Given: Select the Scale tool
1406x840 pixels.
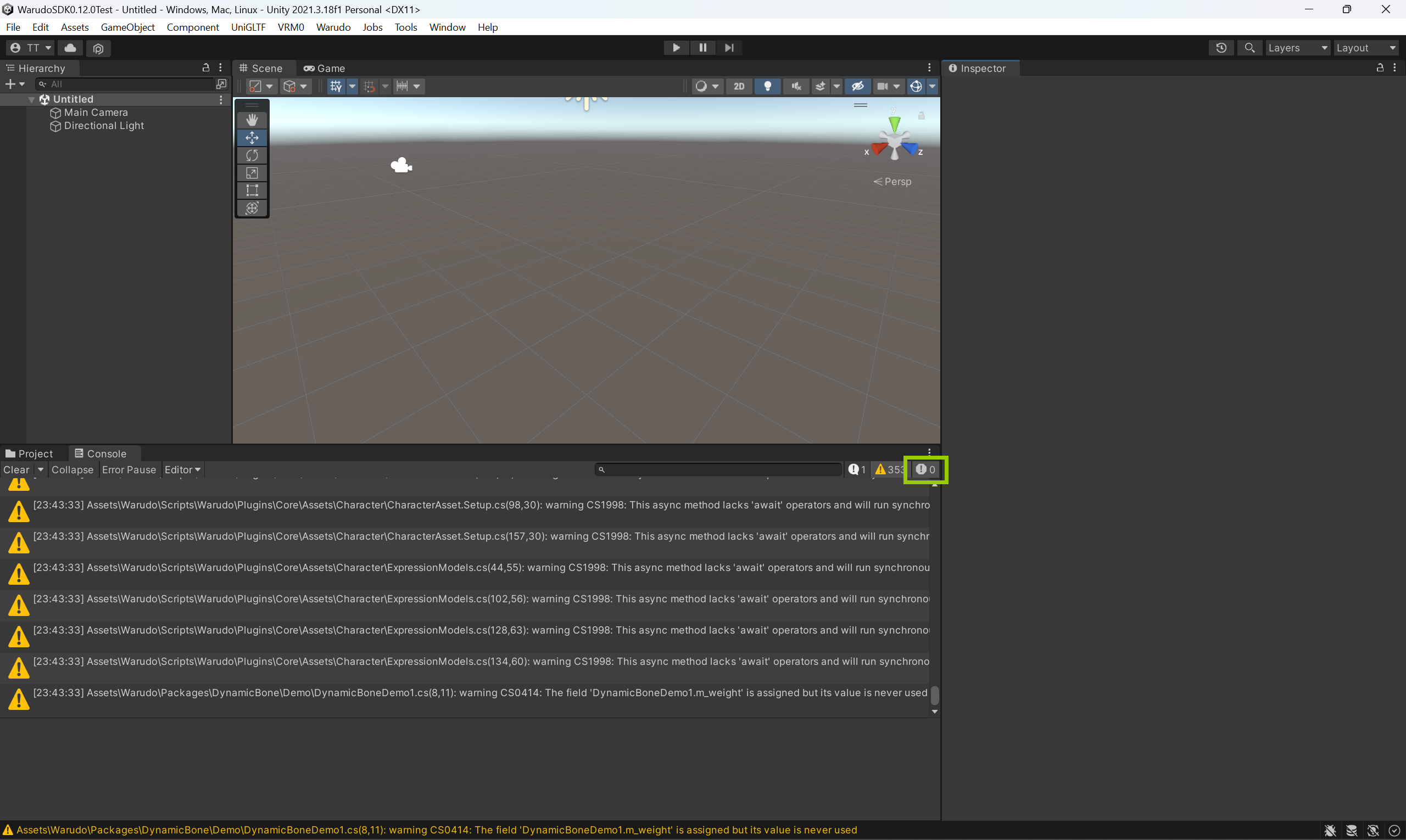Looking at the screenshot, I should (252, 173).
